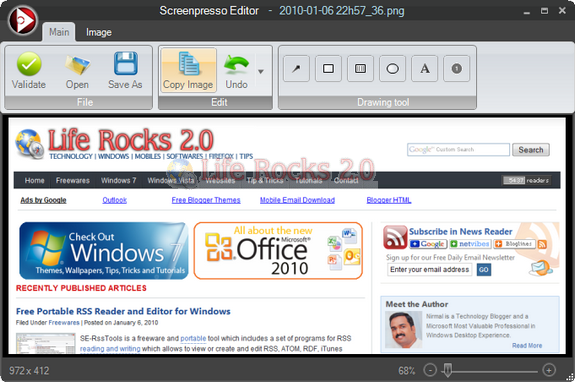Click the Screenpresso application logo button
Viewport: 575px width, 382px height.
click(x=23, y=20)
